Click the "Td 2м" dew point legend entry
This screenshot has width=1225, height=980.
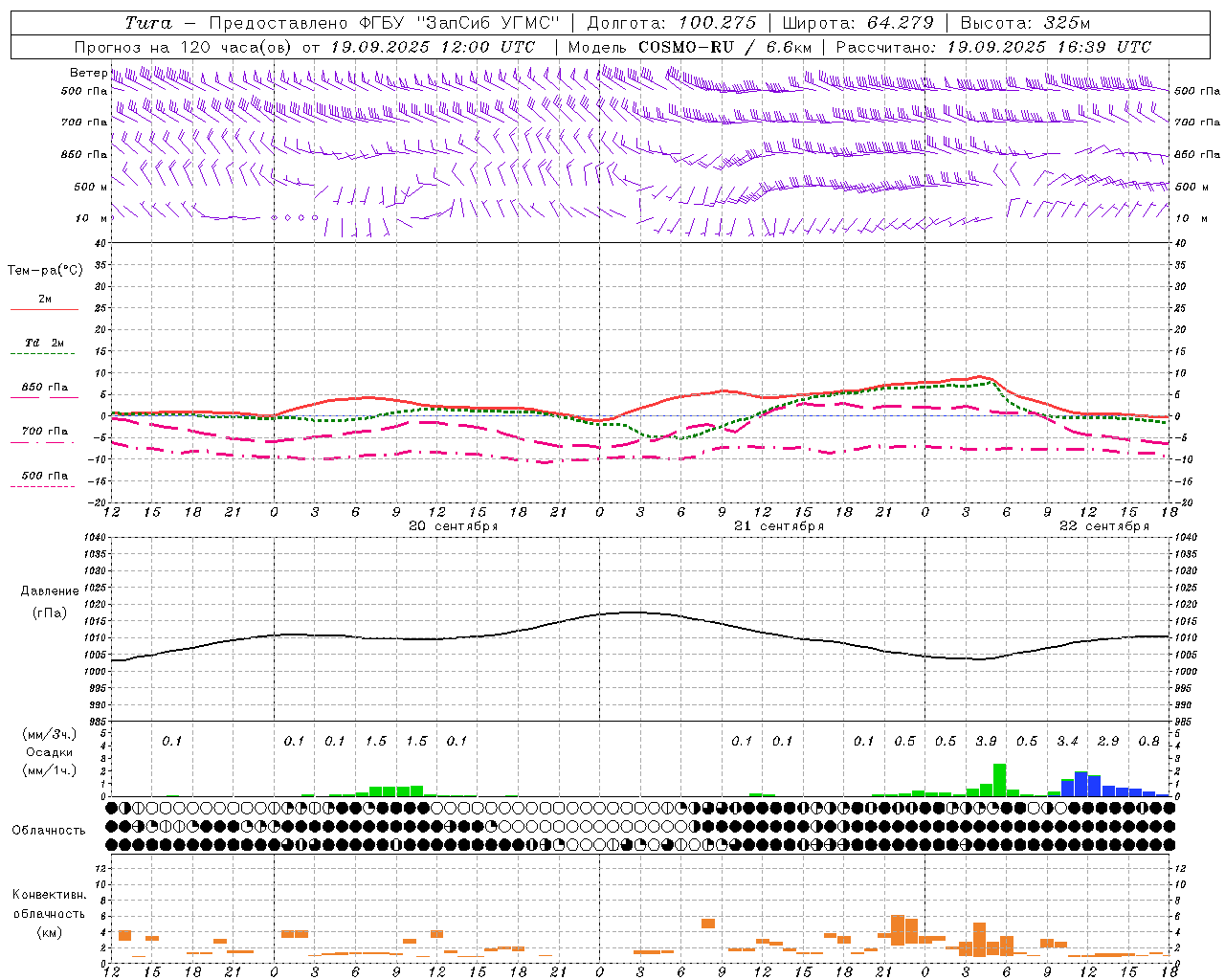44,343
